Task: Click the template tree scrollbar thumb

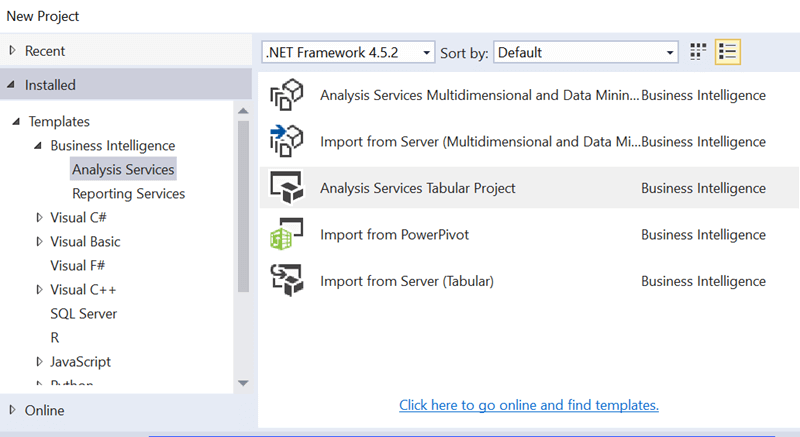Action: coord(243,206)
